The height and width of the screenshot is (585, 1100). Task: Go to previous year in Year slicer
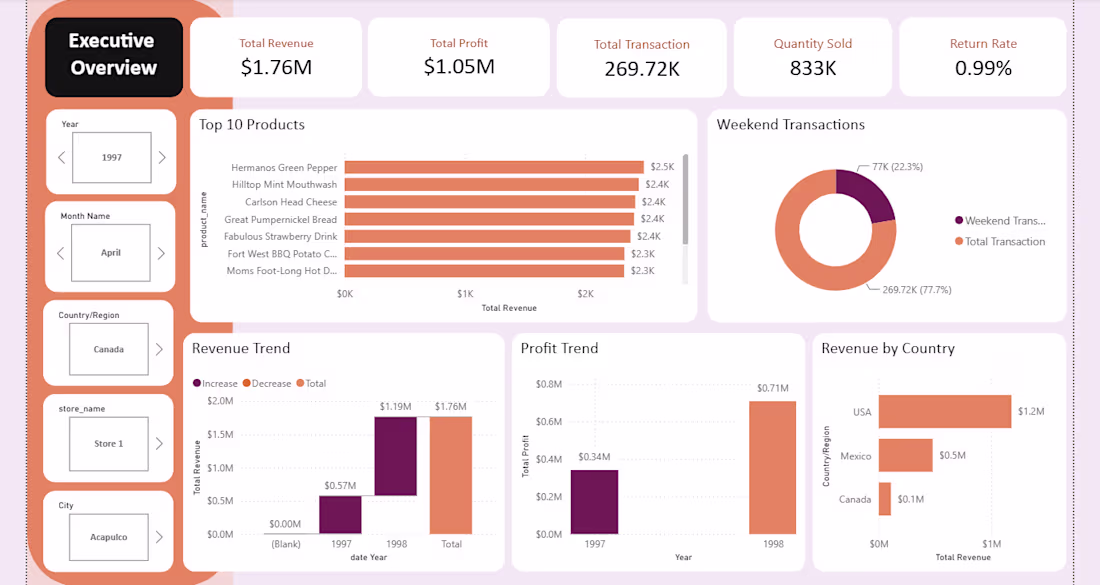(x=62, y=158)
